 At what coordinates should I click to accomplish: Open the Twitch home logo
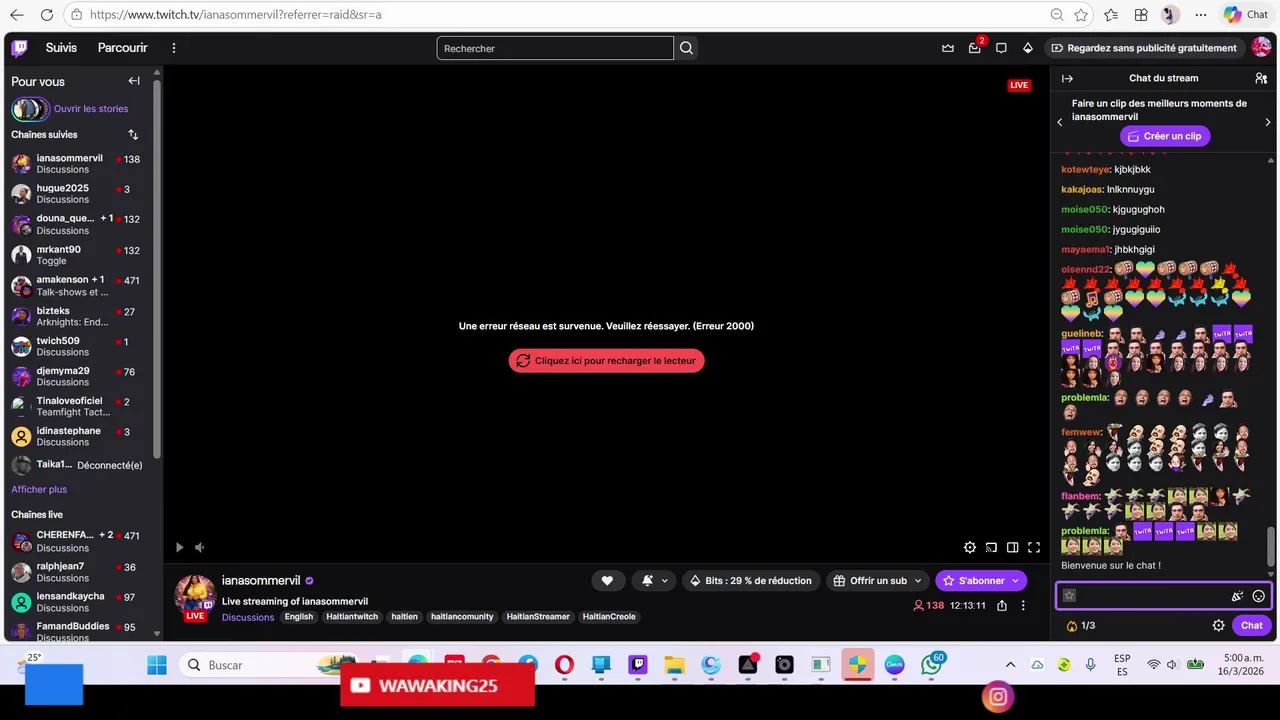pyautogui.click(x=20, y=48)
